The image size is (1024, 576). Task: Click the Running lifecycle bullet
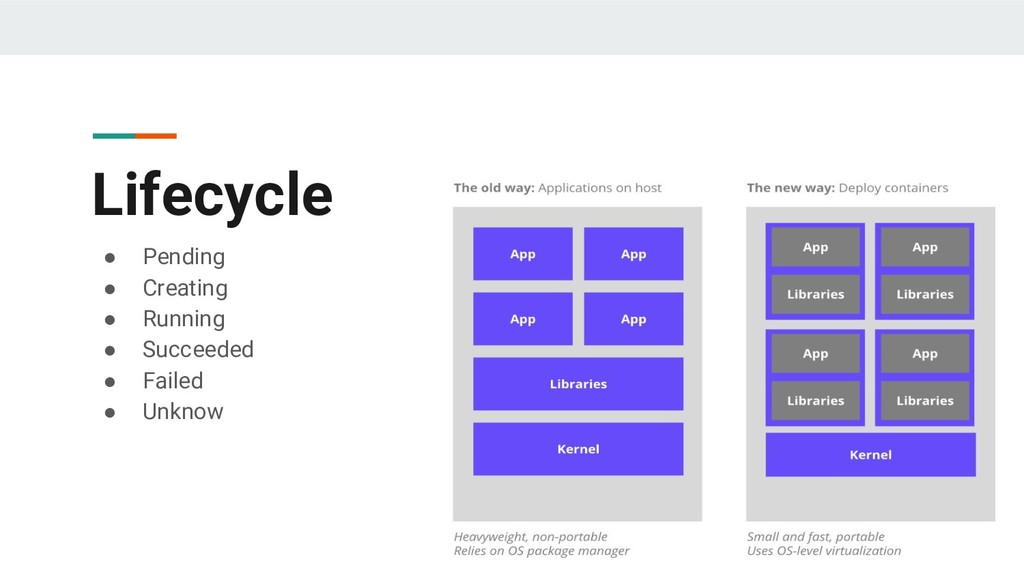183,319
